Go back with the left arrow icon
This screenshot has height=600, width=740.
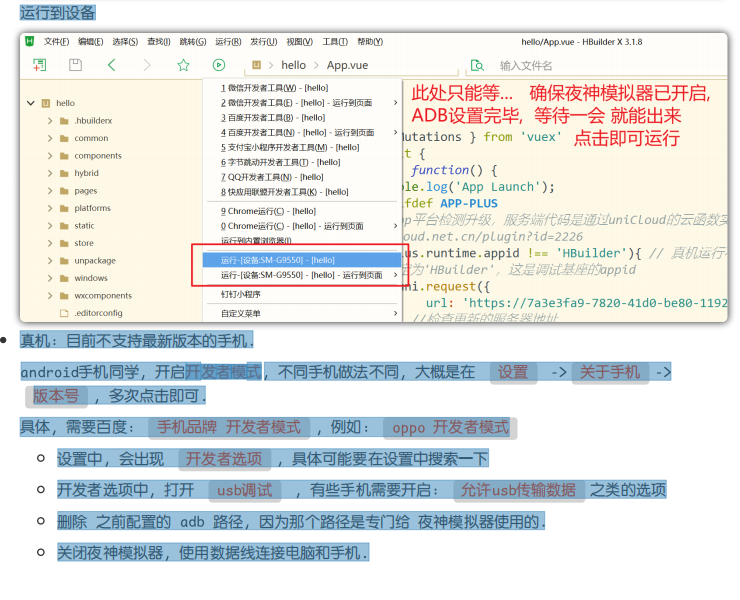pyautogui.click(x=111, y=65)
